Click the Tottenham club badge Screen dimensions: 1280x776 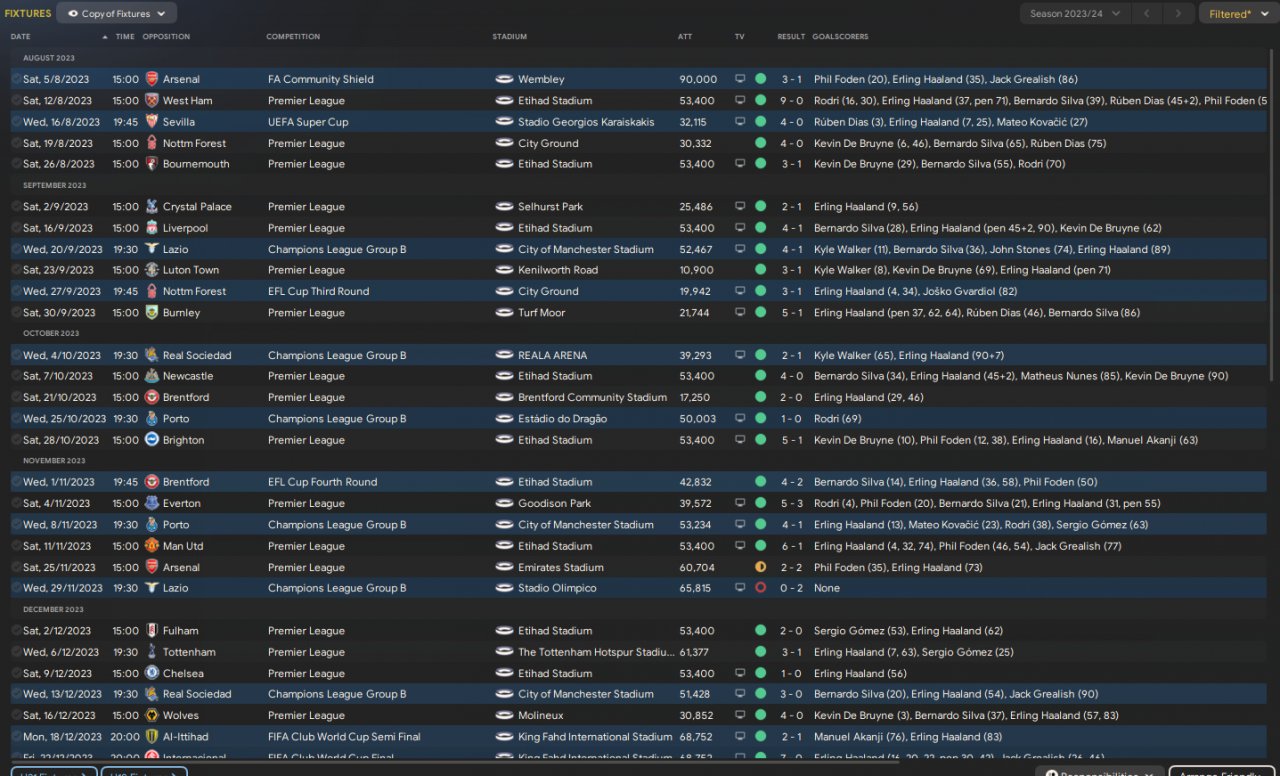pos(151,652)
